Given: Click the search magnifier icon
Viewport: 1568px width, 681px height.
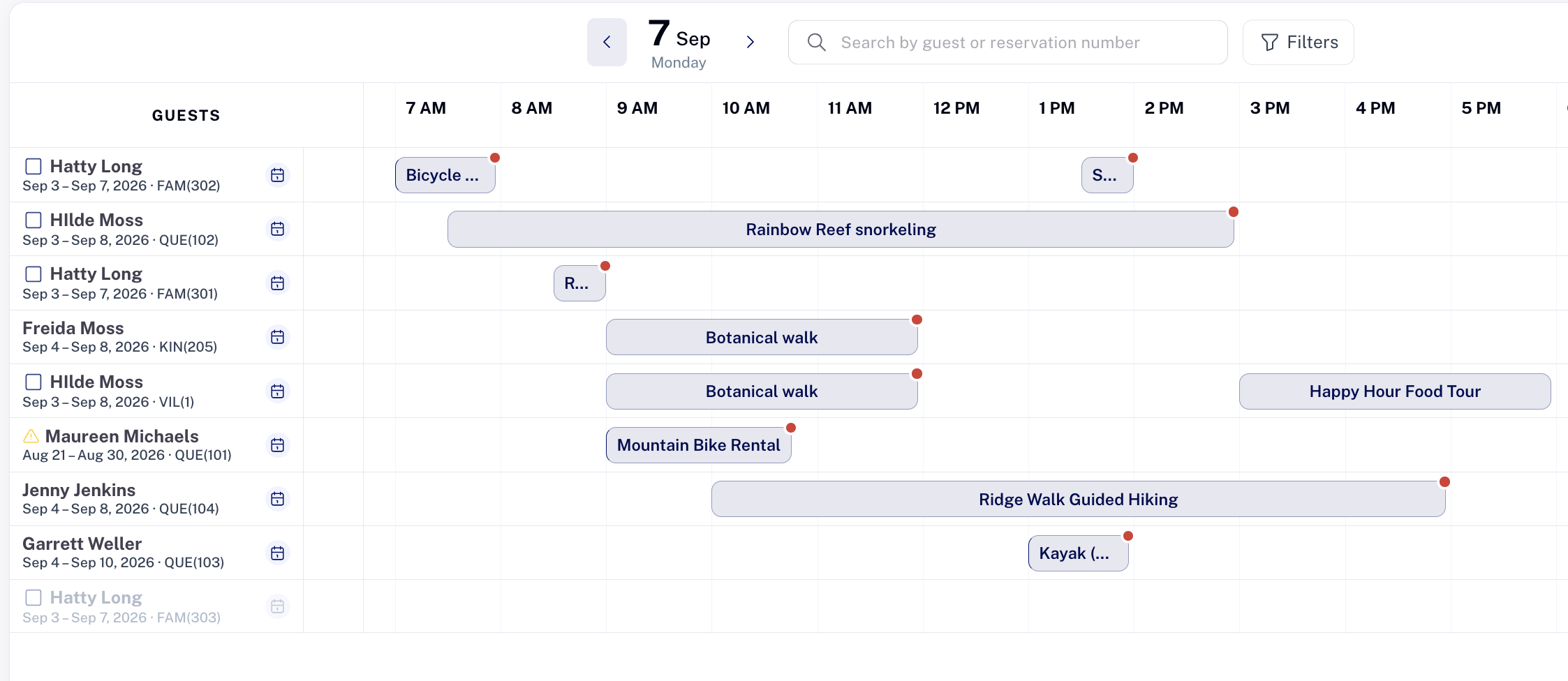Looking at the screenshot, I should tap(816, 43).
